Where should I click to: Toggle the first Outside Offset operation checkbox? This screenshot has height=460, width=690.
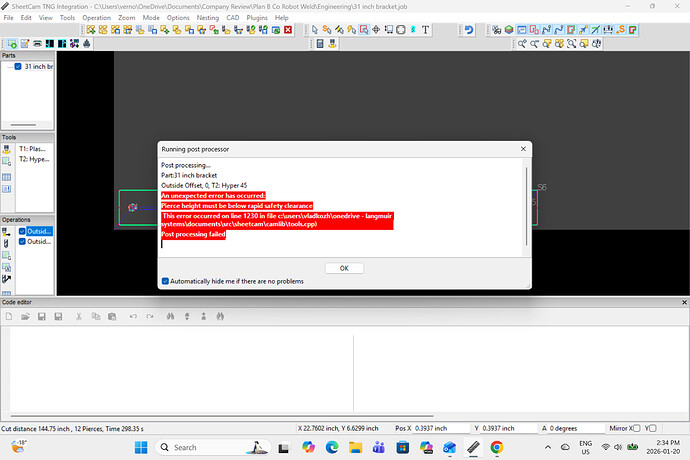pos(22,231)
